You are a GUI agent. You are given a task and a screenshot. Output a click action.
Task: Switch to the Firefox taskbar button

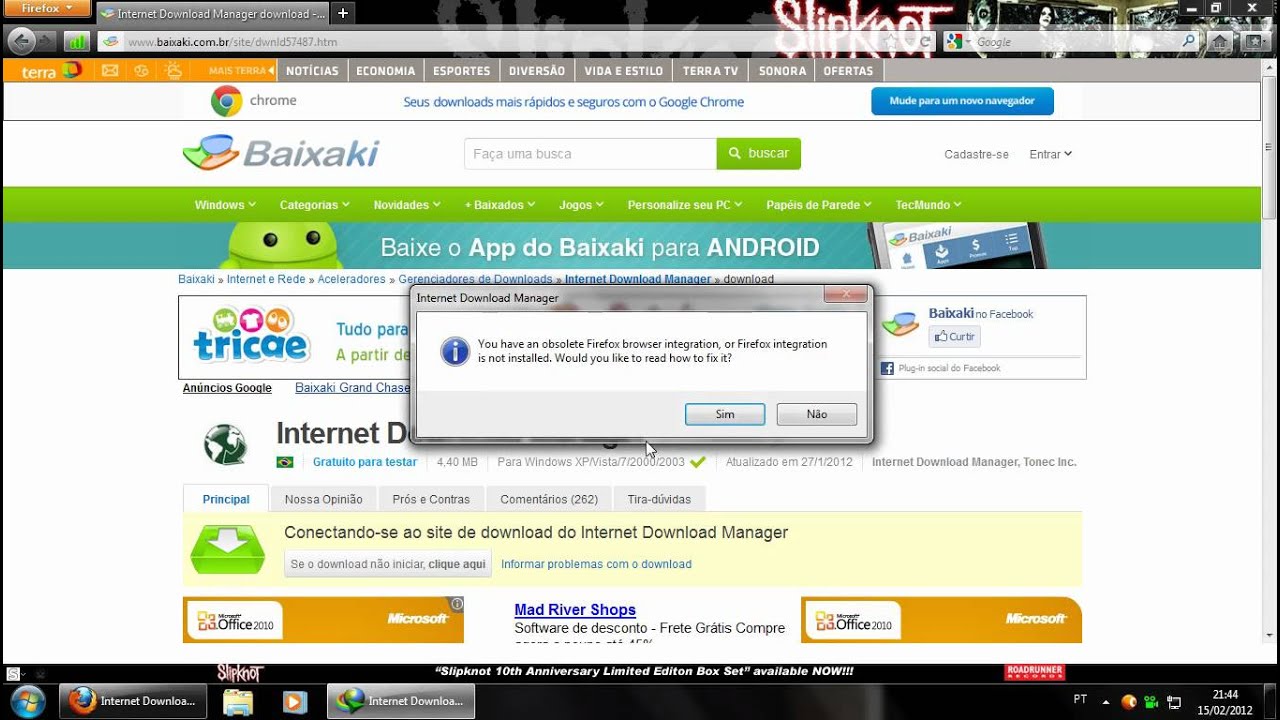133,702
